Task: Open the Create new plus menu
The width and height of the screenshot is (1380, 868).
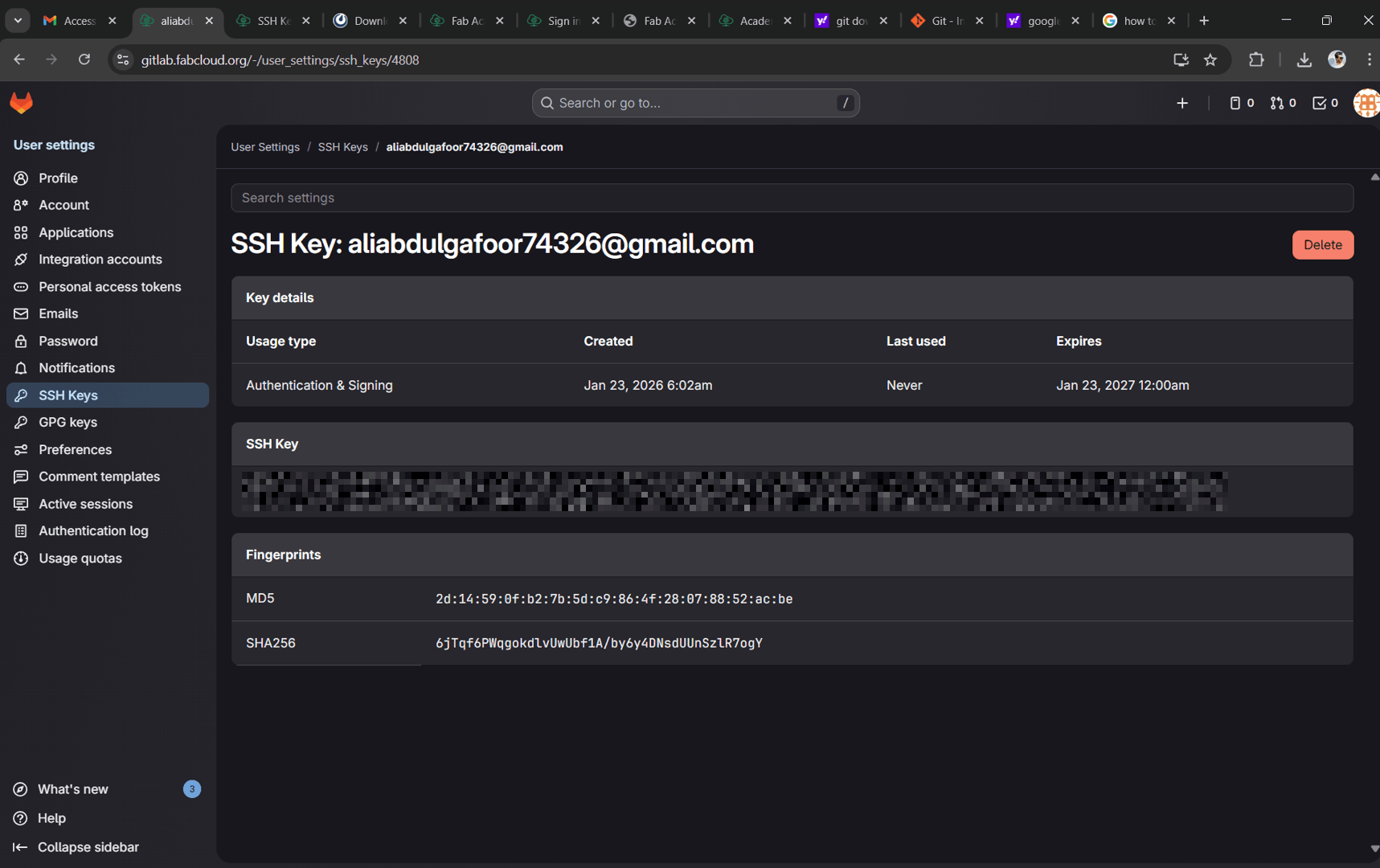Action: (x=1182, y=103)
